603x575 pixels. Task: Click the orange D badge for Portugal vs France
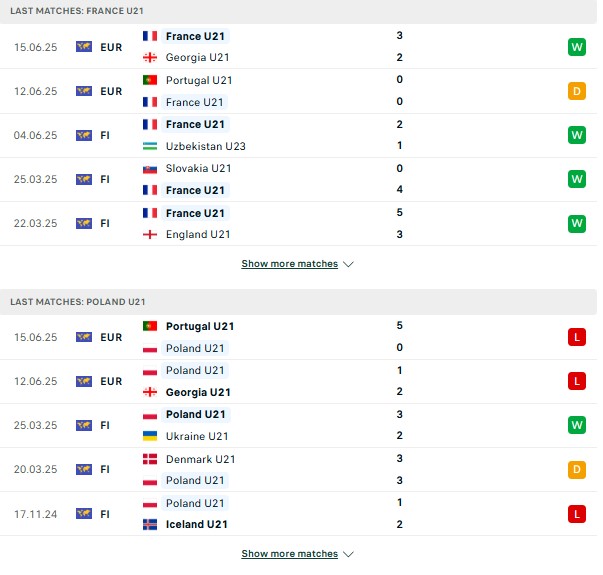[576, 91]
